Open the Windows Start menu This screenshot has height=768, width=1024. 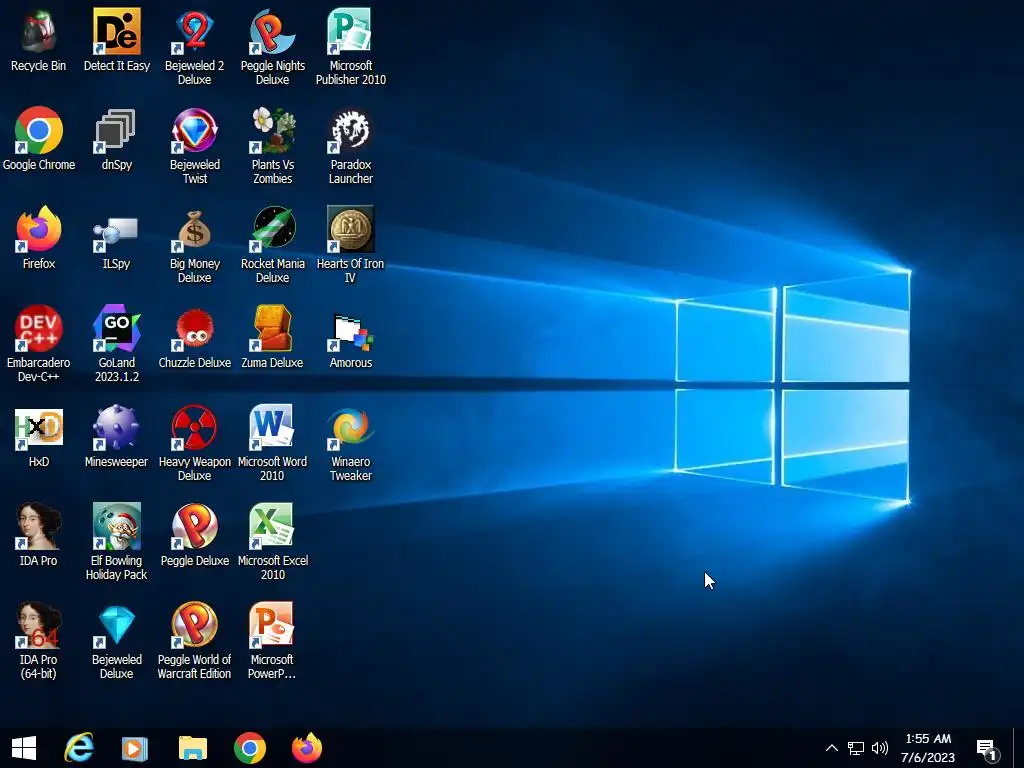pos(24,748)
